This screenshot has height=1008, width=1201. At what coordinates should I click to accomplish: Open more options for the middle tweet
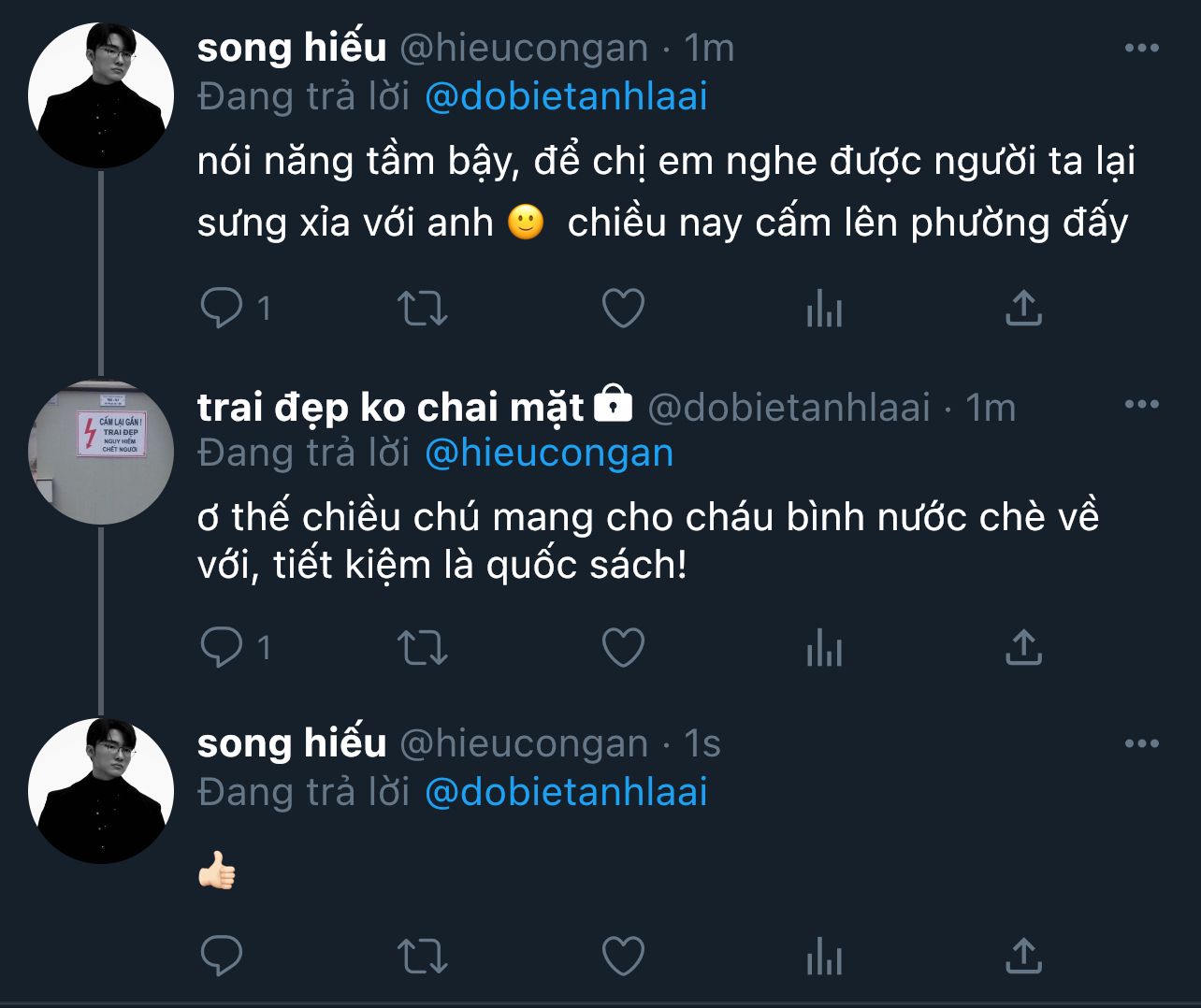(x=1141, y=404)
